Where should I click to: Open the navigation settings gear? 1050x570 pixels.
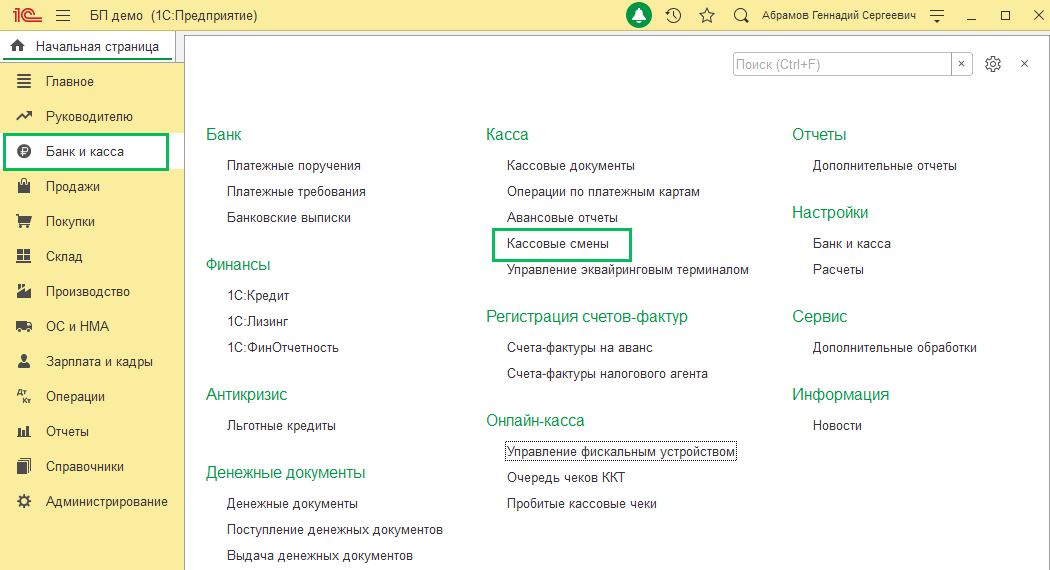point(993,64)
